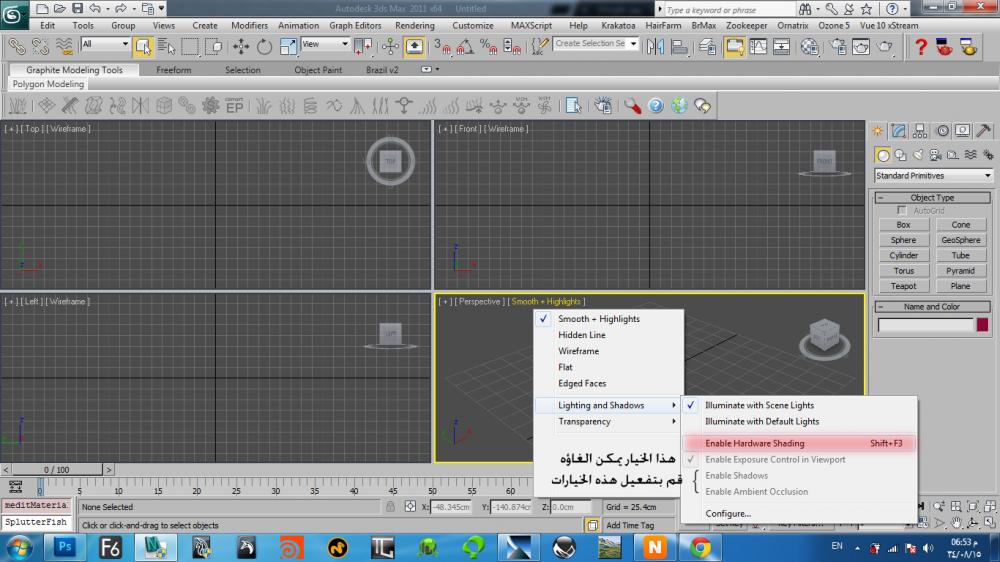Toggle the Angle Snap icon
1000x562 pixels.
point(465,47)
